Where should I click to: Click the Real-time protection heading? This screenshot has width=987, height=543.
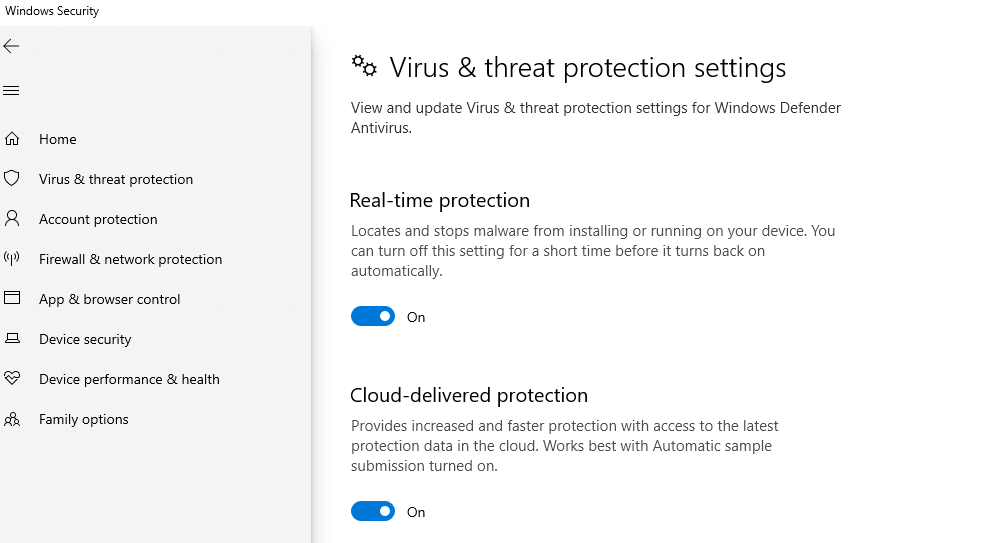point(440,200)
